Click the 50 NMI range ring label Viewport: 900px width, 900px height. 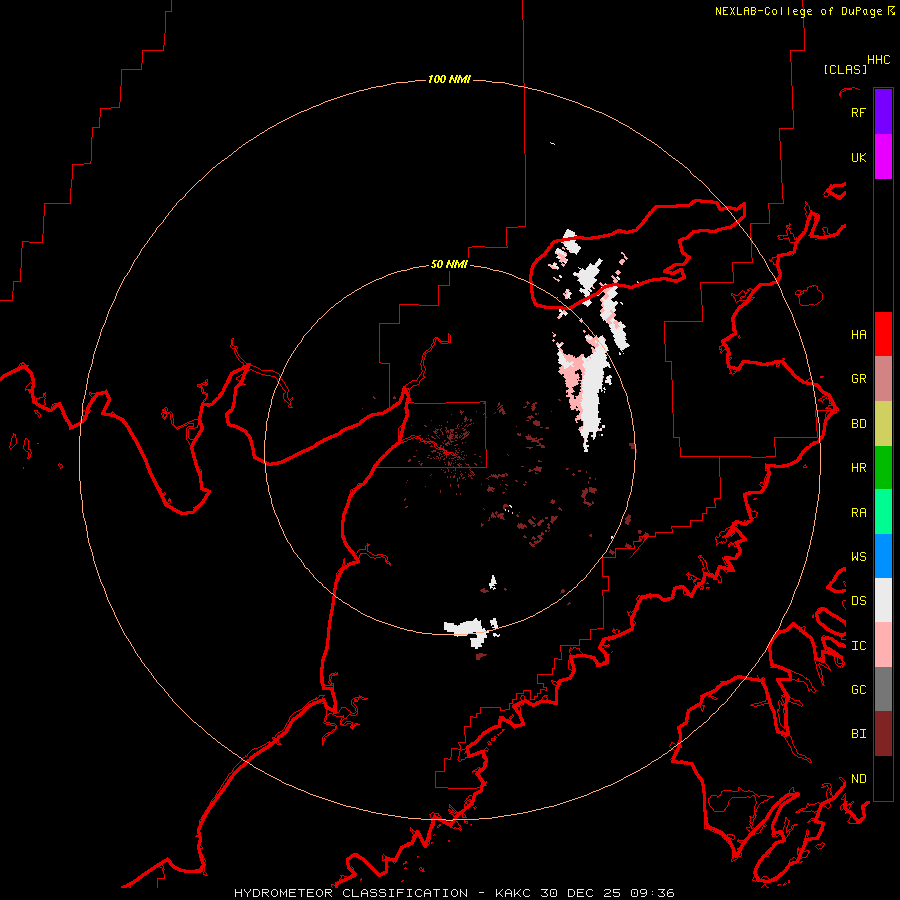point(449,264)
